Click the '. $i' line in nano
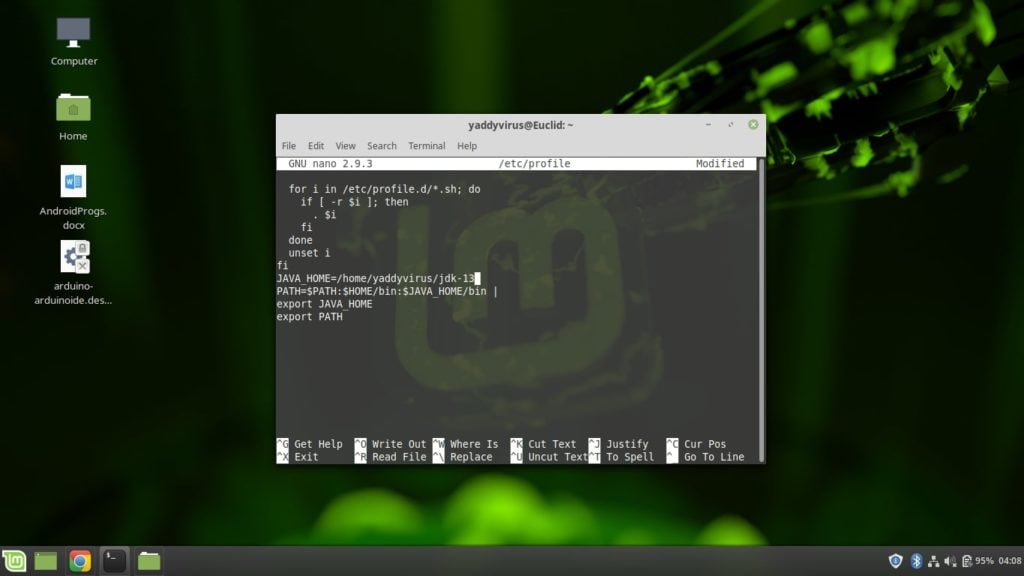 [325, 215]
